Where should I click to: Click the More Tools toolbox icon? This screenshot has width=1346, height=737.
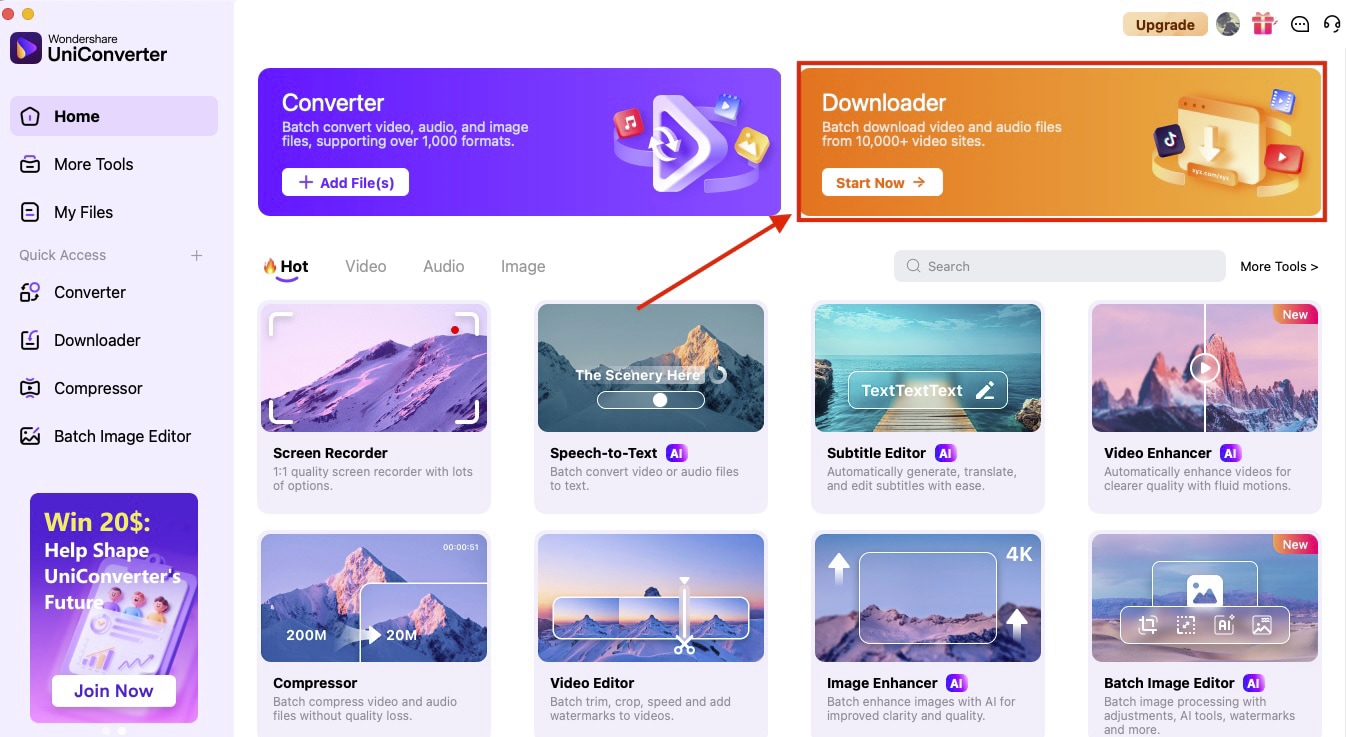(x=31, y=164)
